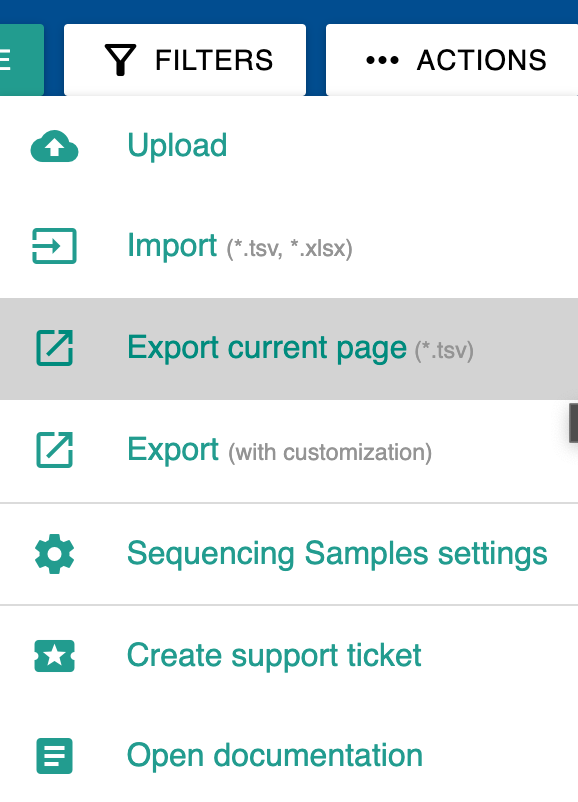This screenshot has height=802, width=578.
Task: Click the funnel filter icon
Action: click(120, 60)
